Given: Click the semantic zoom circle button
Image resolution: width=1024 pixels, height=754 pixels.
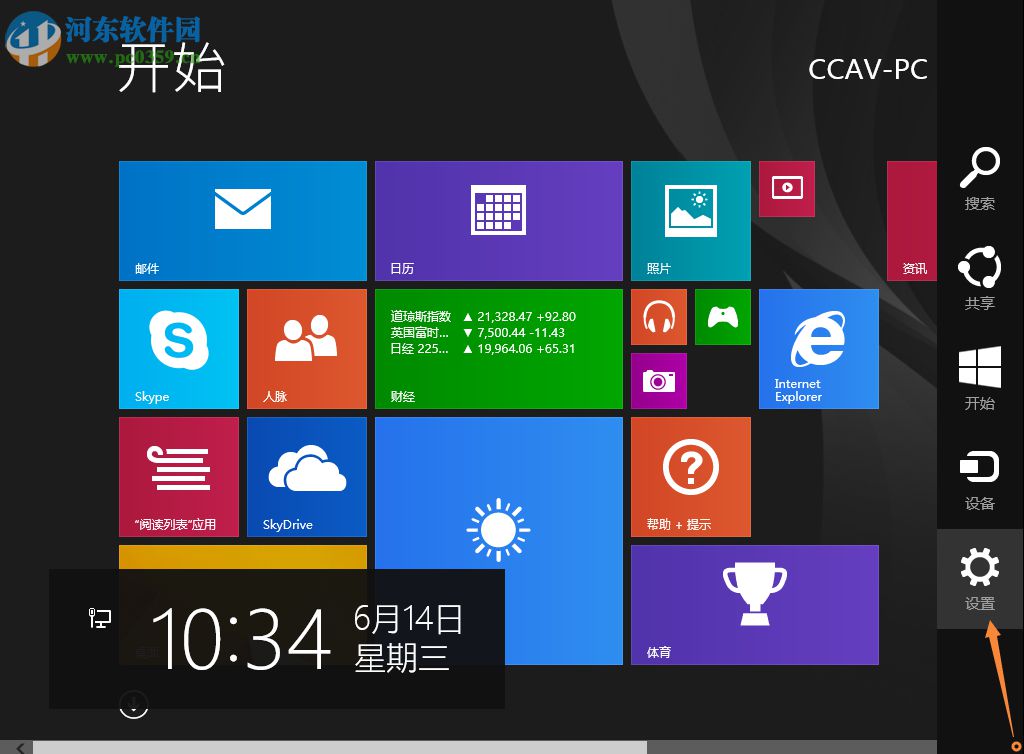Looking at the screenshot, I should click(134, 704).
